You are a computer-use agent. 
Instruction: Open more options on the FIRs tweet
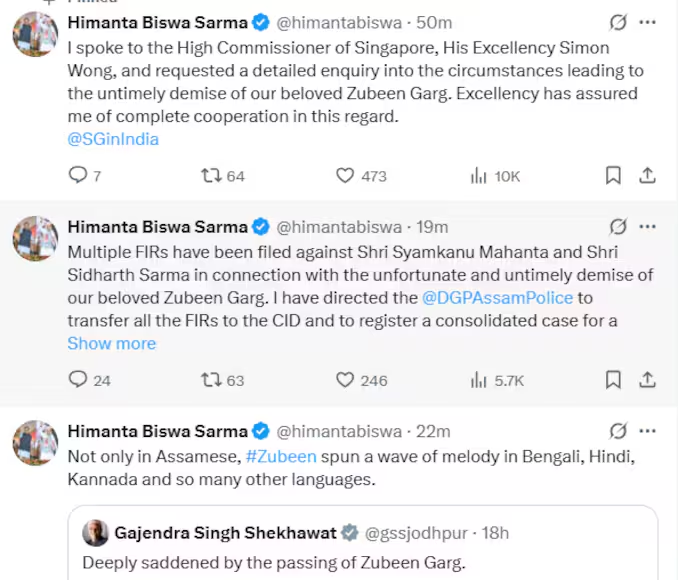648,227
